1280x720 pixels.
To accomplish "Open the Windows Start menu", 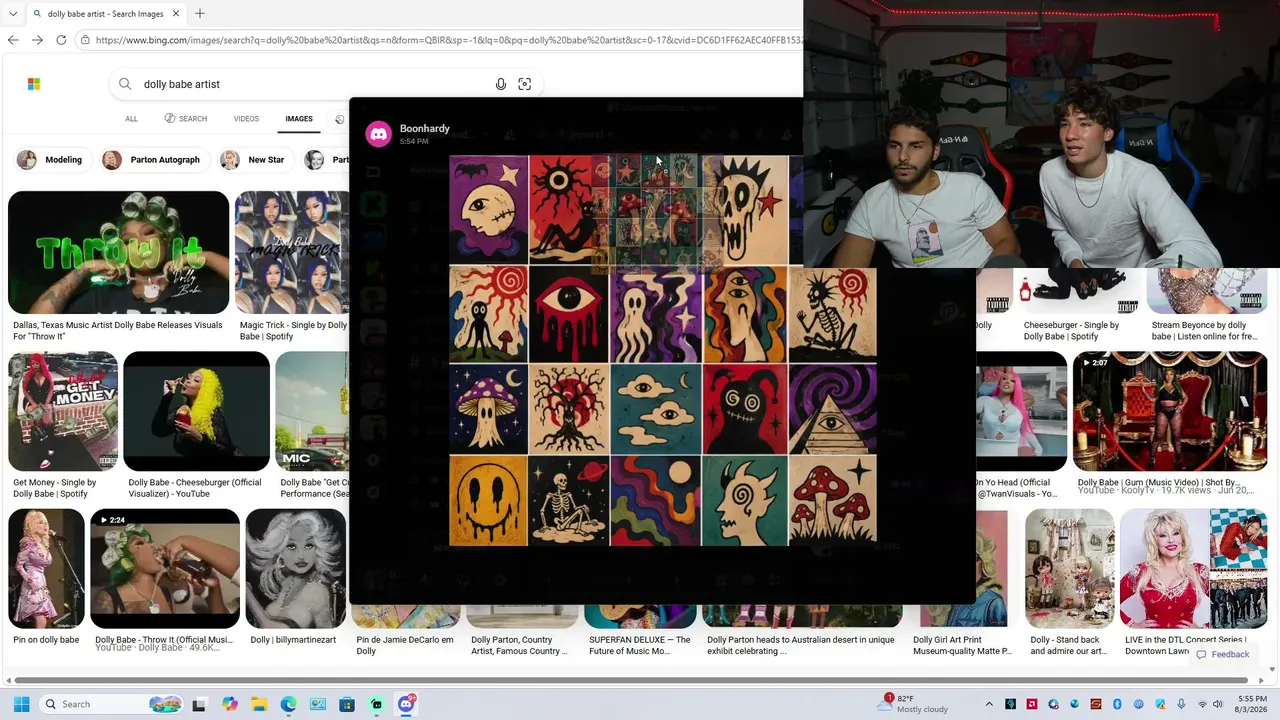I will tap(21, 704).
